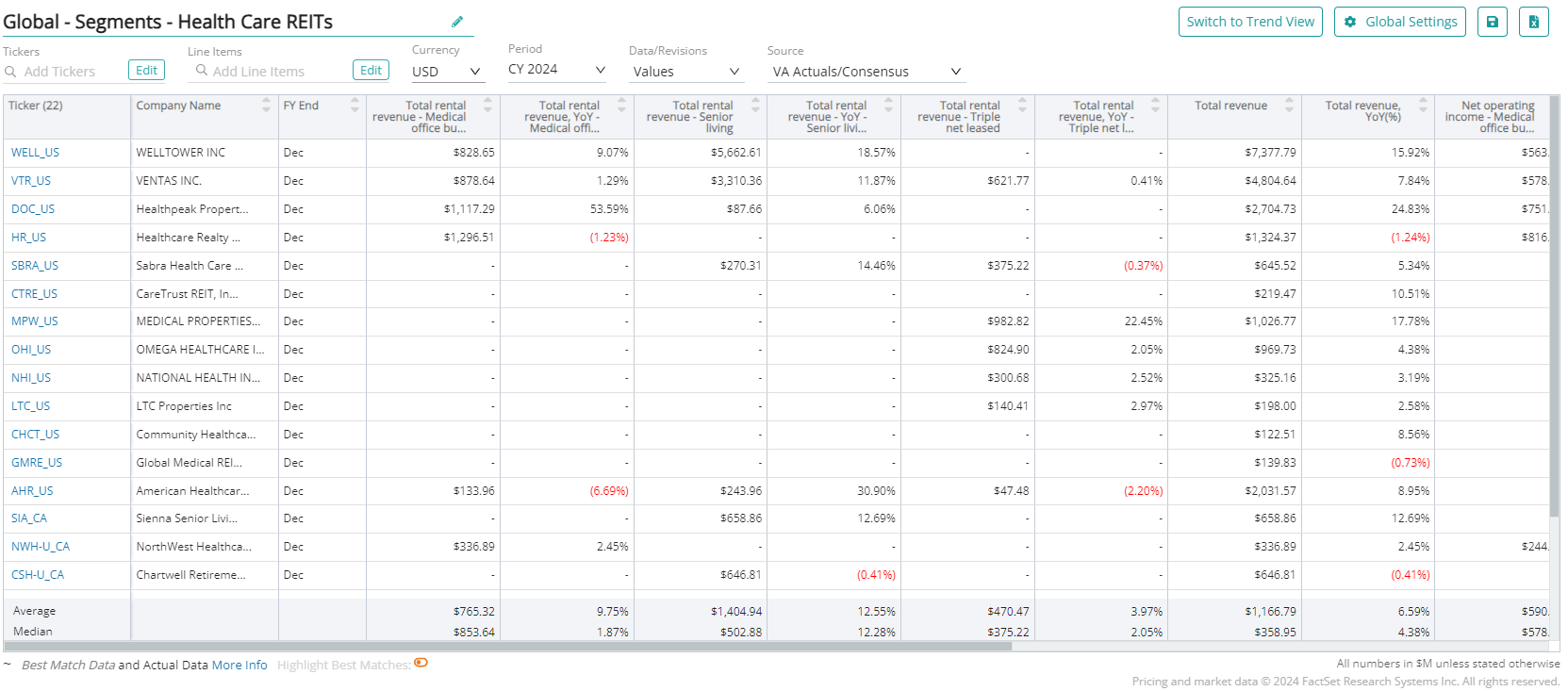1568x691 pixels.
Task: Click the MEDICAL PROPERTIES company name cell
Action: pyautogui.click(x=205, y=321)
